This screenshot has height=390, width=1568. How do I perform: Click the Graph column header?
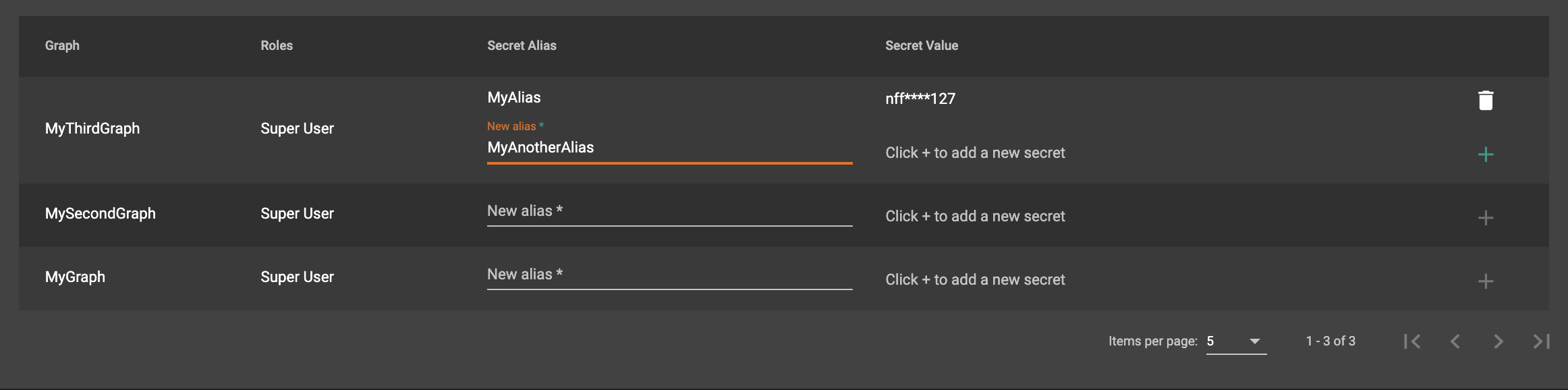tap(62, 46)
